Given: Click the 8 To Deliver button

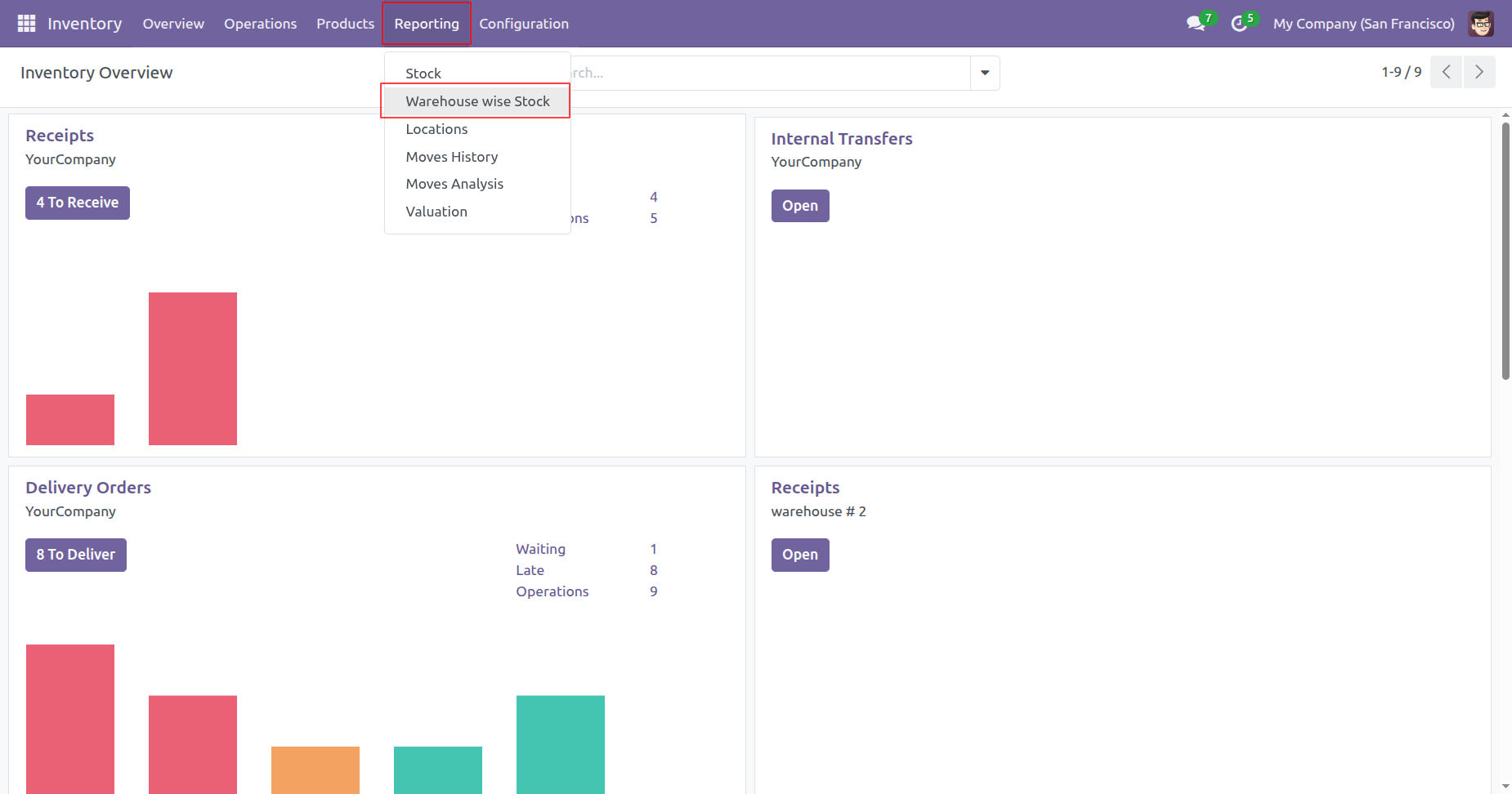Looking at the screenshot, I should pos(76,555).
